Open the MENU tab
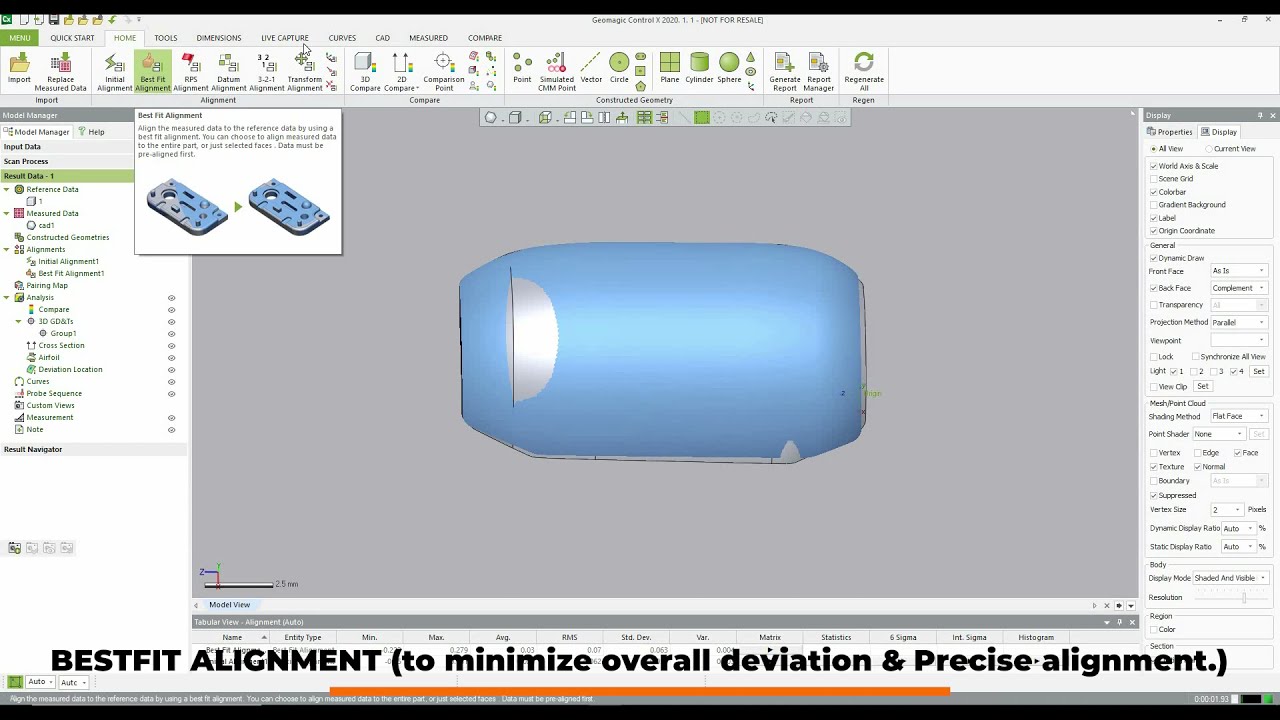This screenshot has height=720, width=1280. tap(20, 38)
